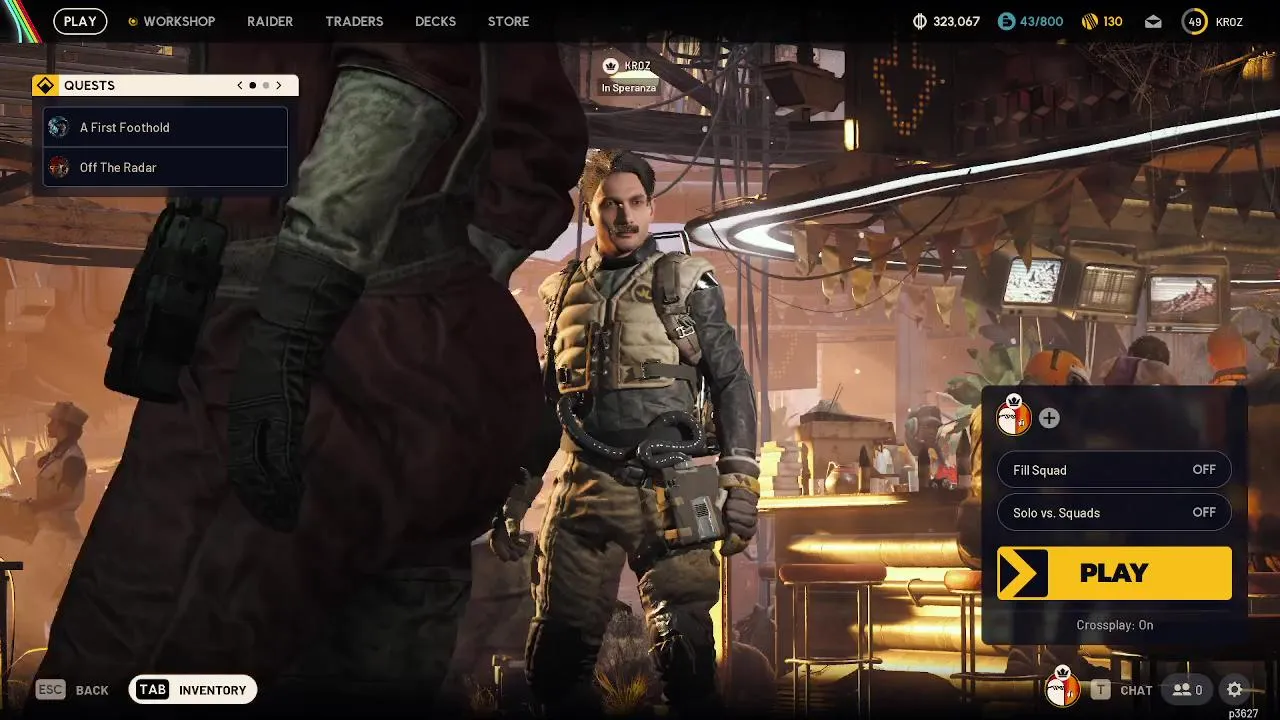
Task: Open the friends list icon showing 0
Action: click(x=1187, y=690)
